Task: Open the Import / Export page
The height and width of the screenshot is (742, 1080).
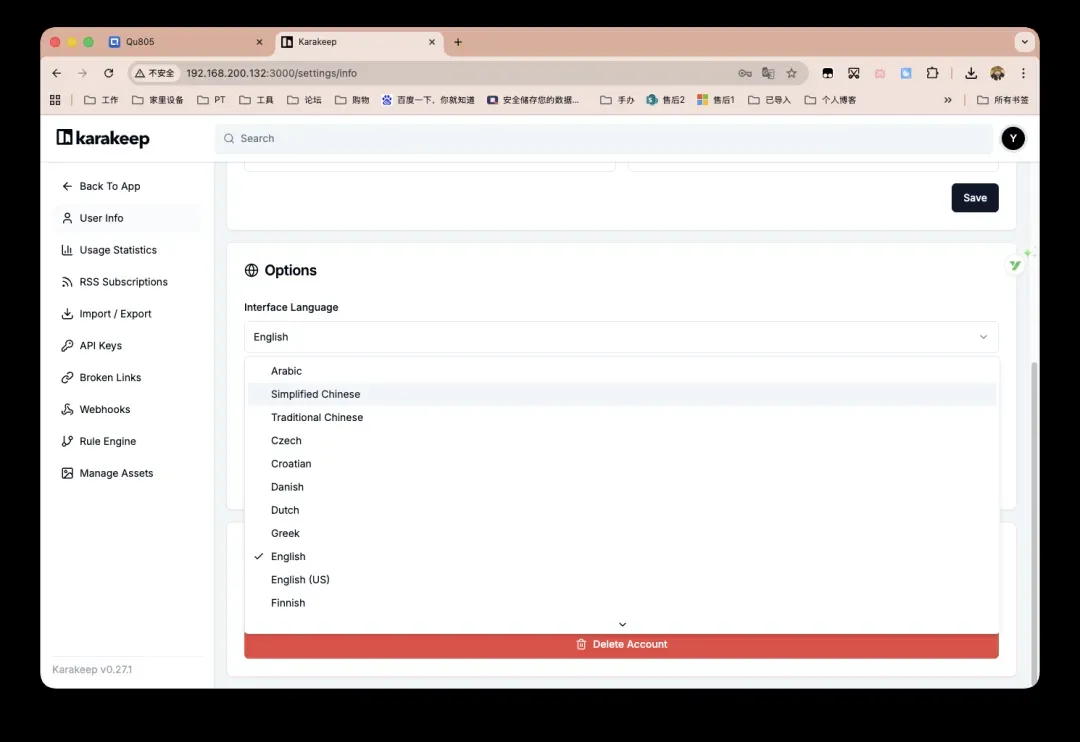Action: point(115,314)
